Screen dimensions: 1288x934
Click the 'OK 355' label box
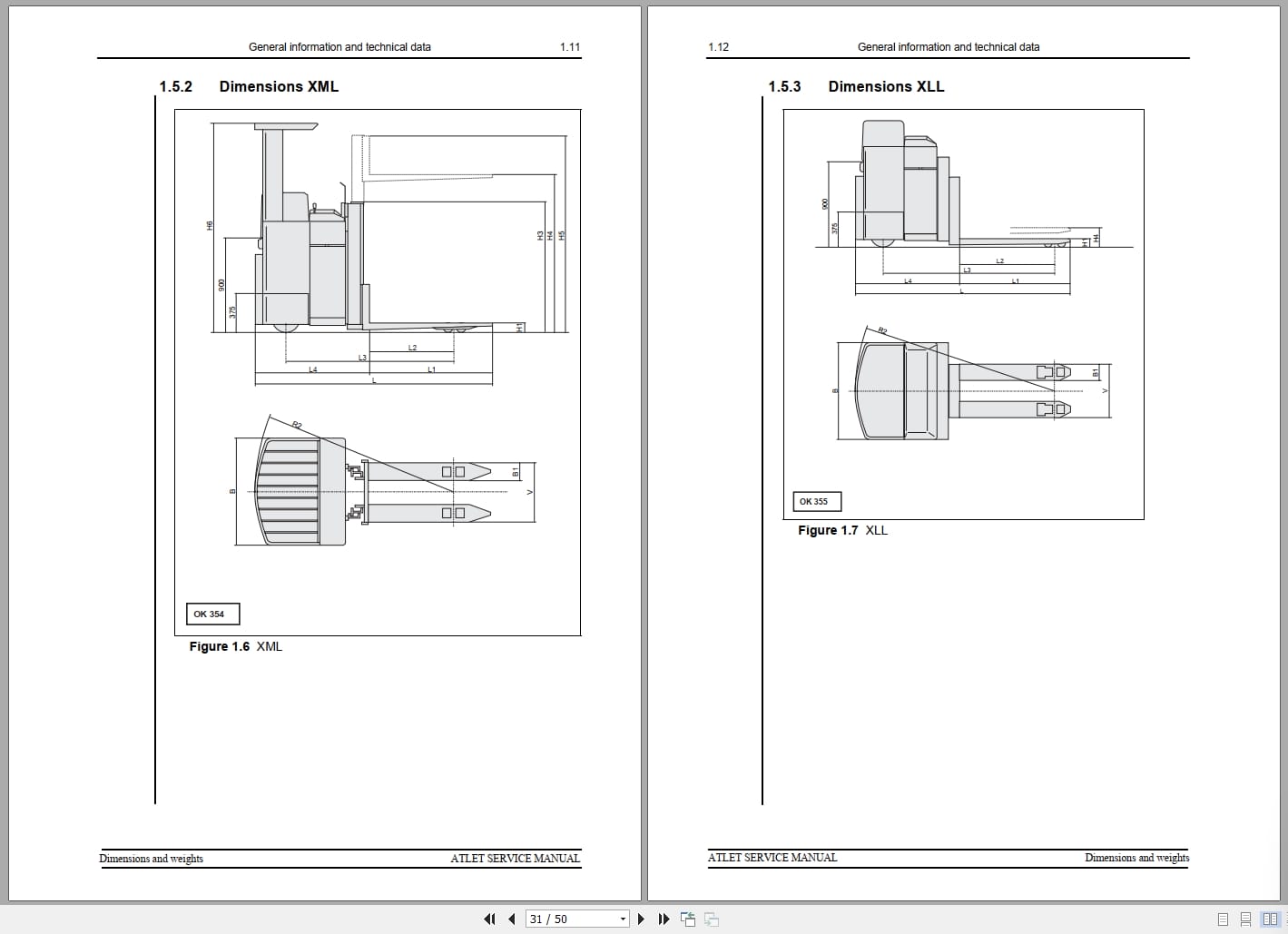[817, 501]
